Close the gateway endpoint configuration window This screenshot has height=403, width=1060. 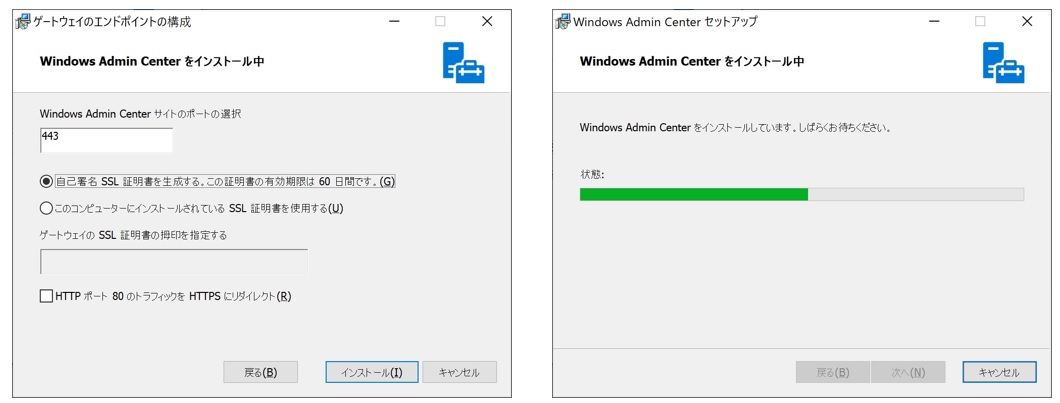(487, 21)
